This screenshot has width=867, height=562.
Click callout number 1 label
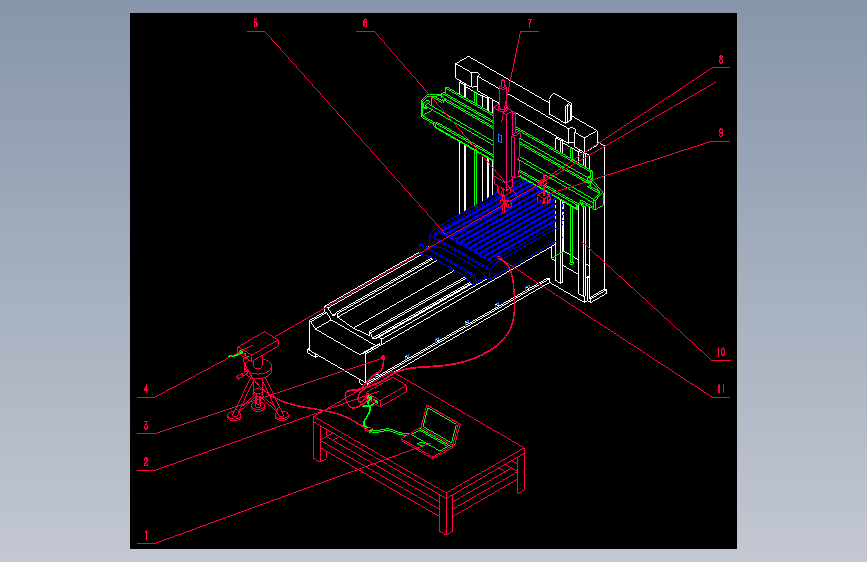(146, 535)
